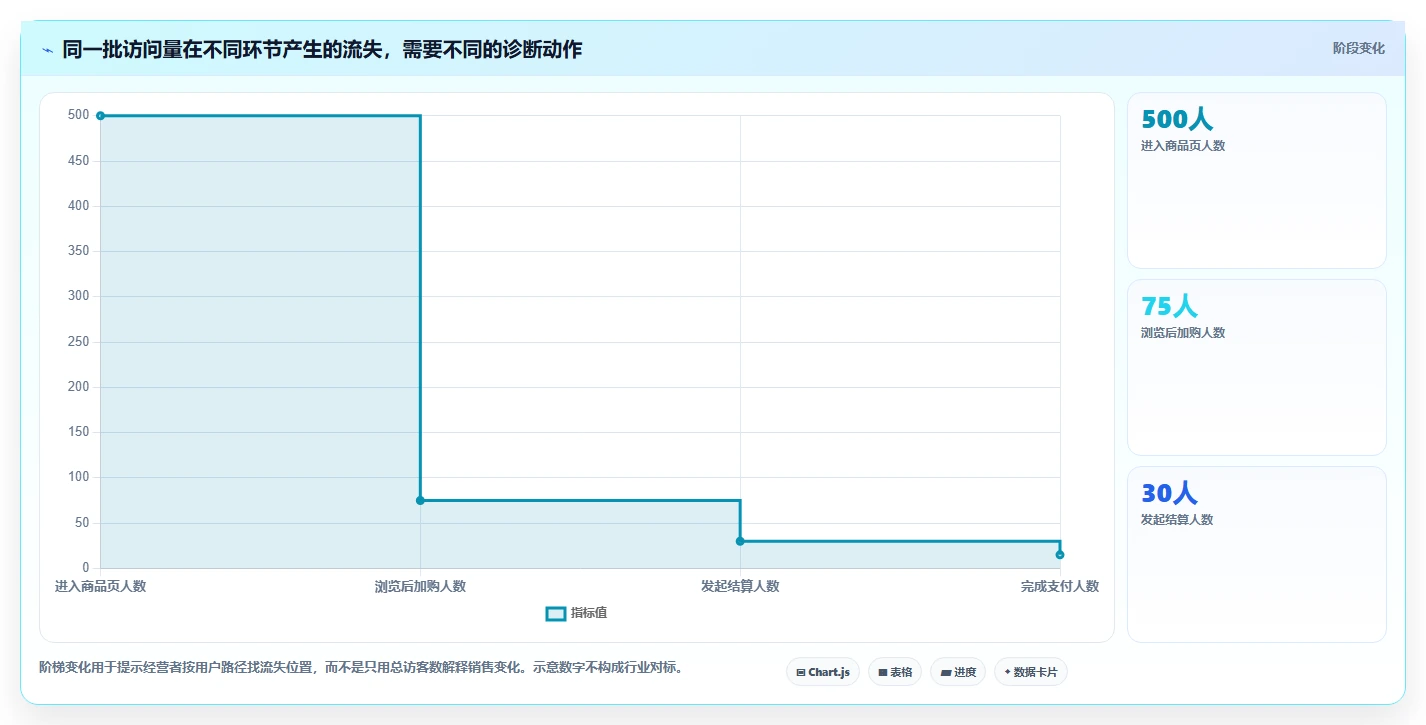Screen dimensions: 1426x725
Task: Select the Chart.js tag chip
Action: click(822, 672)
